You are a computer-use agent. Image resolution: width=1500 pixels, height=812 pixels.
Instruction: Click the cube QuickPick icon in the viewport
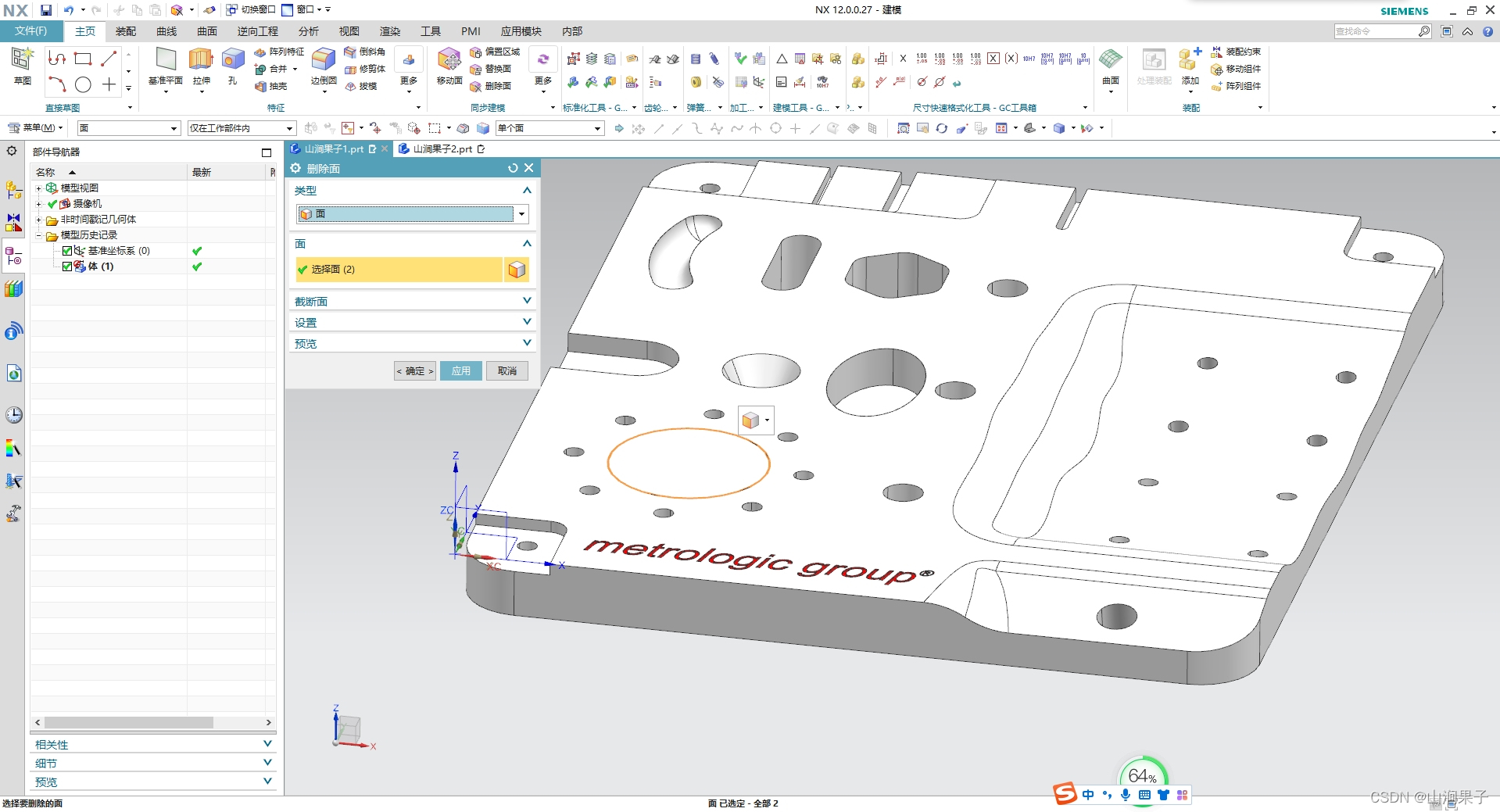point(751,420)
